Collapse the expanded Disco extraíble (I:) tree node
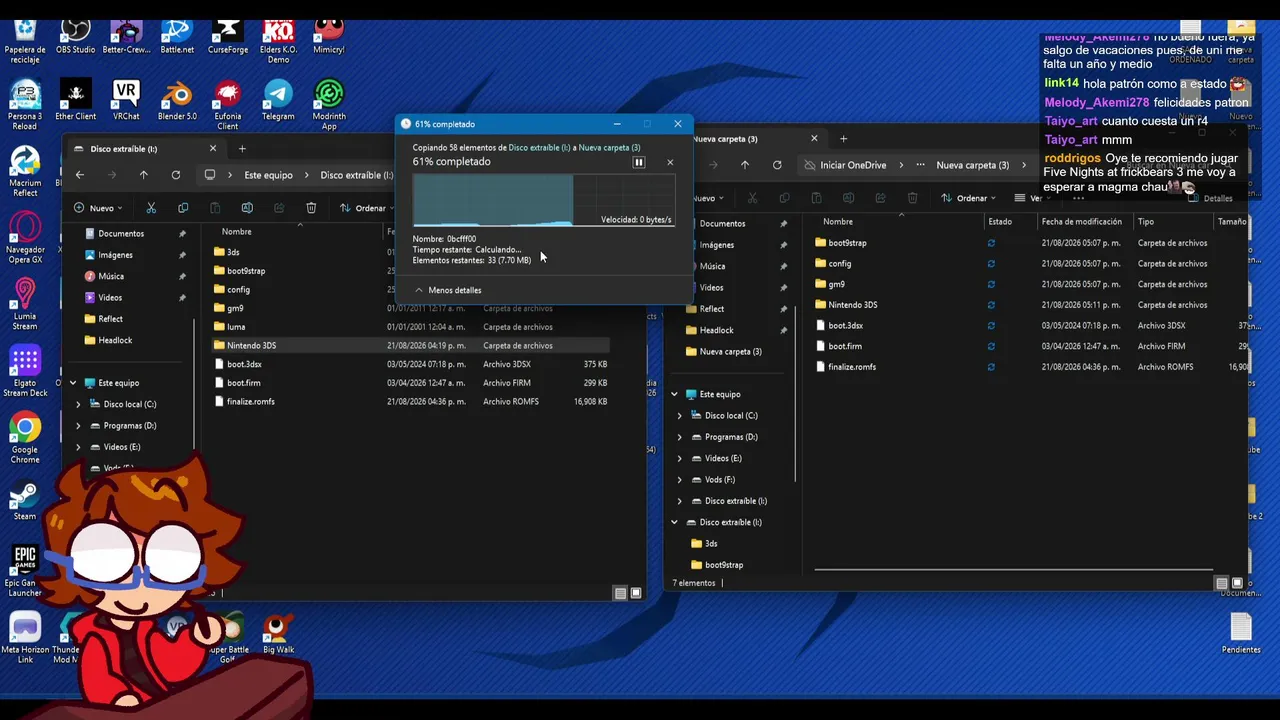 (674, 523)
